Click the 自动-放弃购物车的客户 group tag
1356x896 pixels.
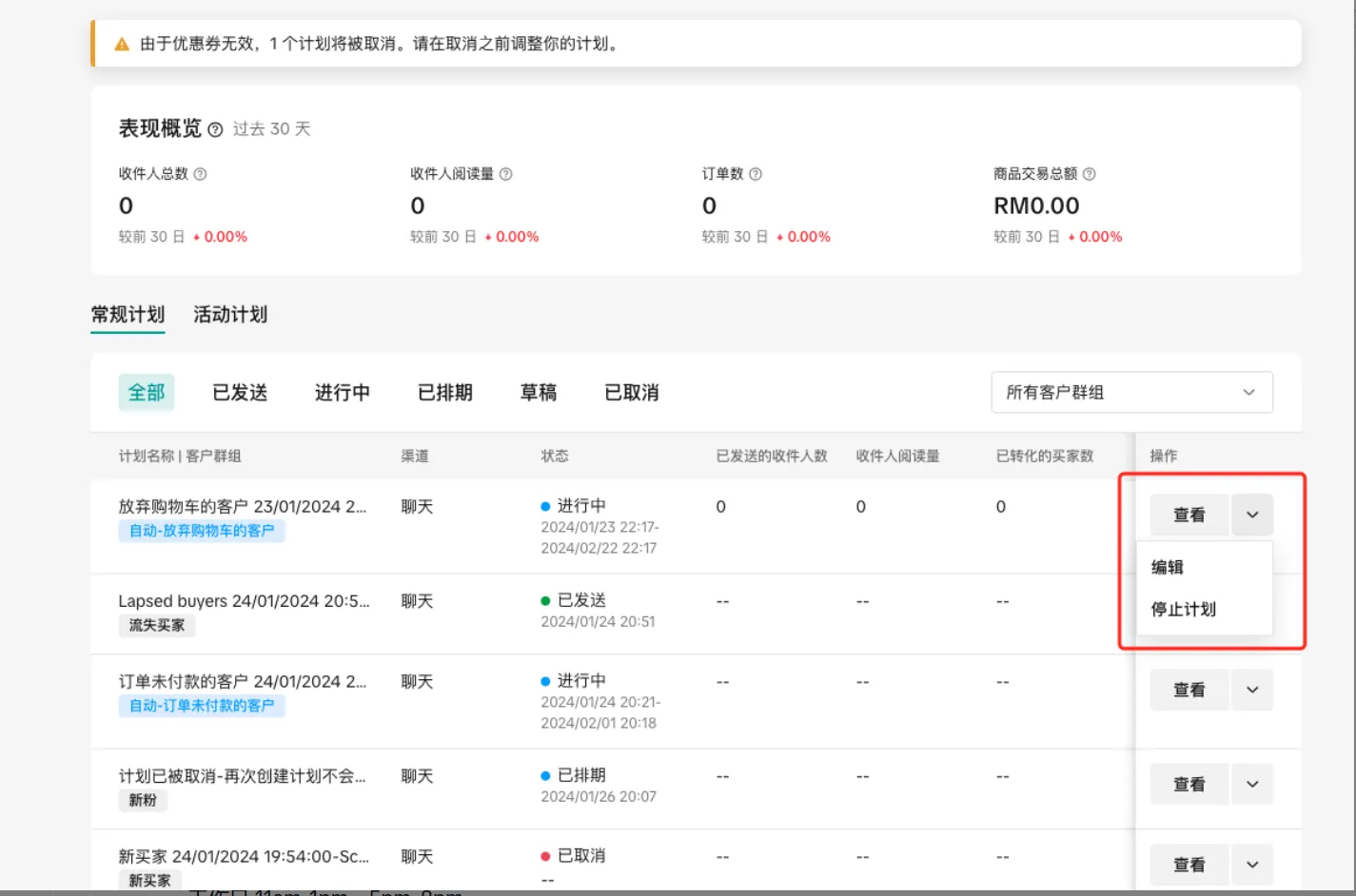(202, 531)
